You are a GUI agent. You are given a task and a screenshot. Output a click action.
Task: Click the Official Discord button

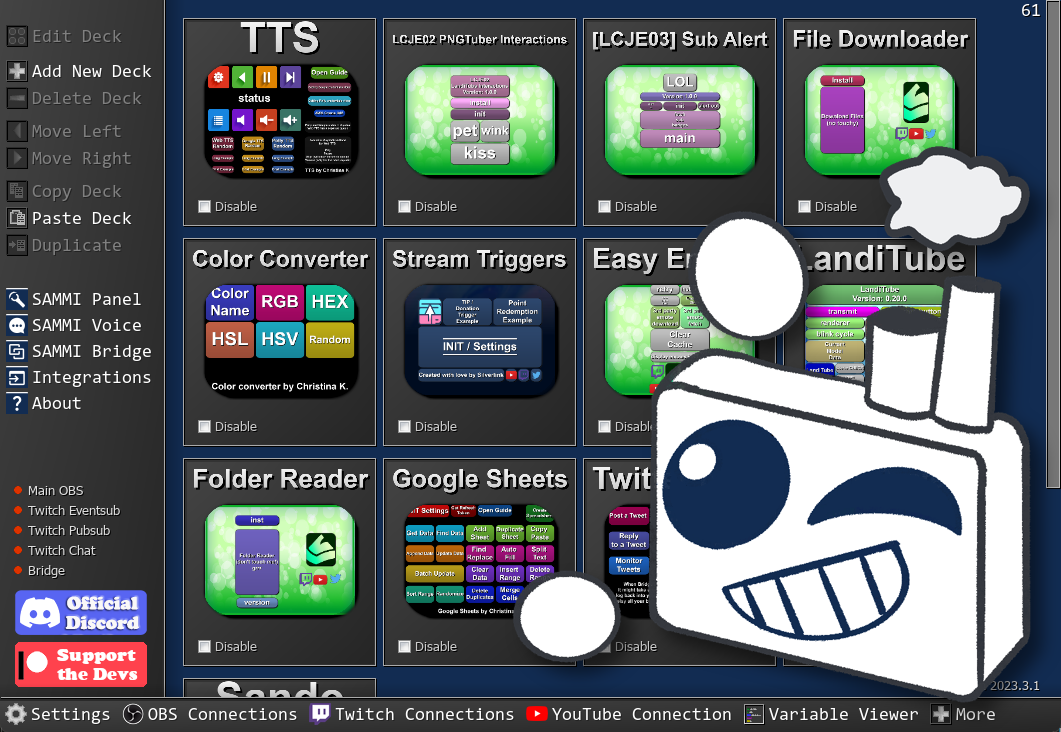[81, 612]
